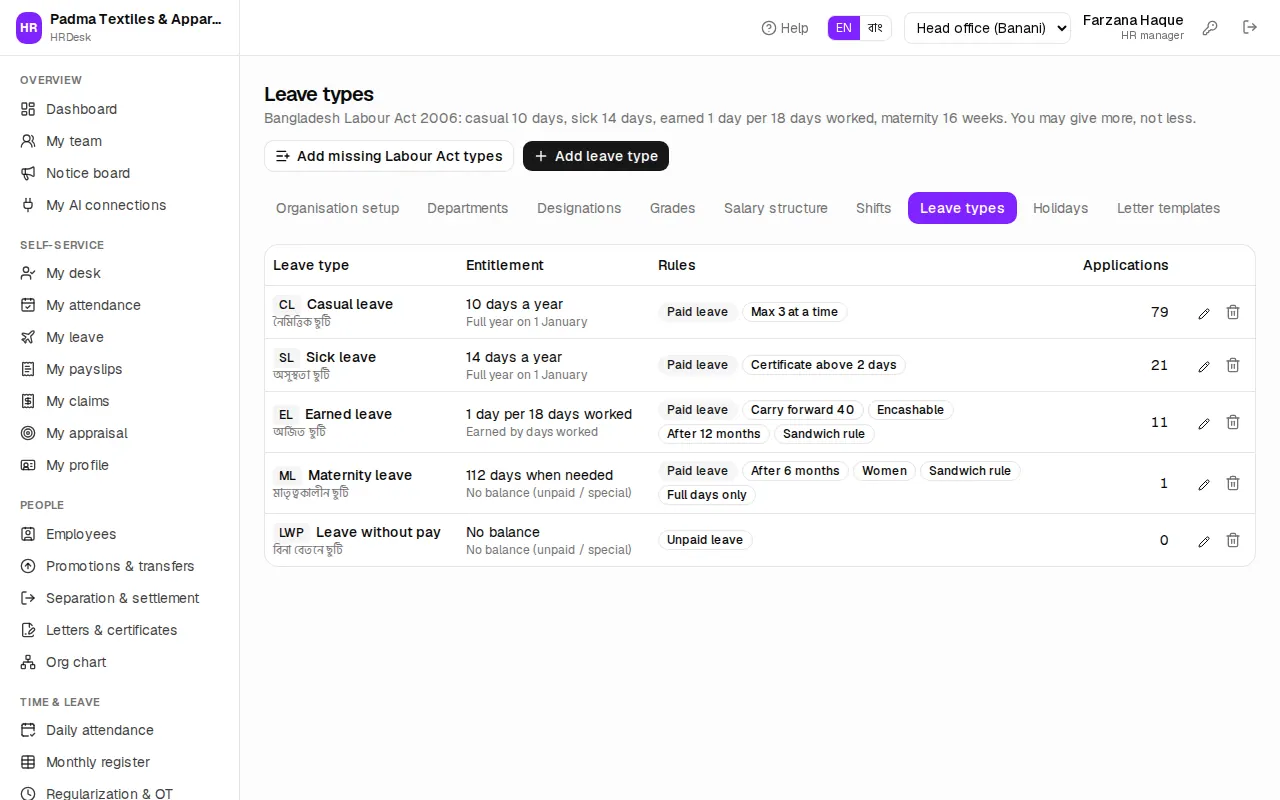1280x800 pixels.
Task: Edit the Casual leave row pencil icon
Action: (x=1204, y=313)
